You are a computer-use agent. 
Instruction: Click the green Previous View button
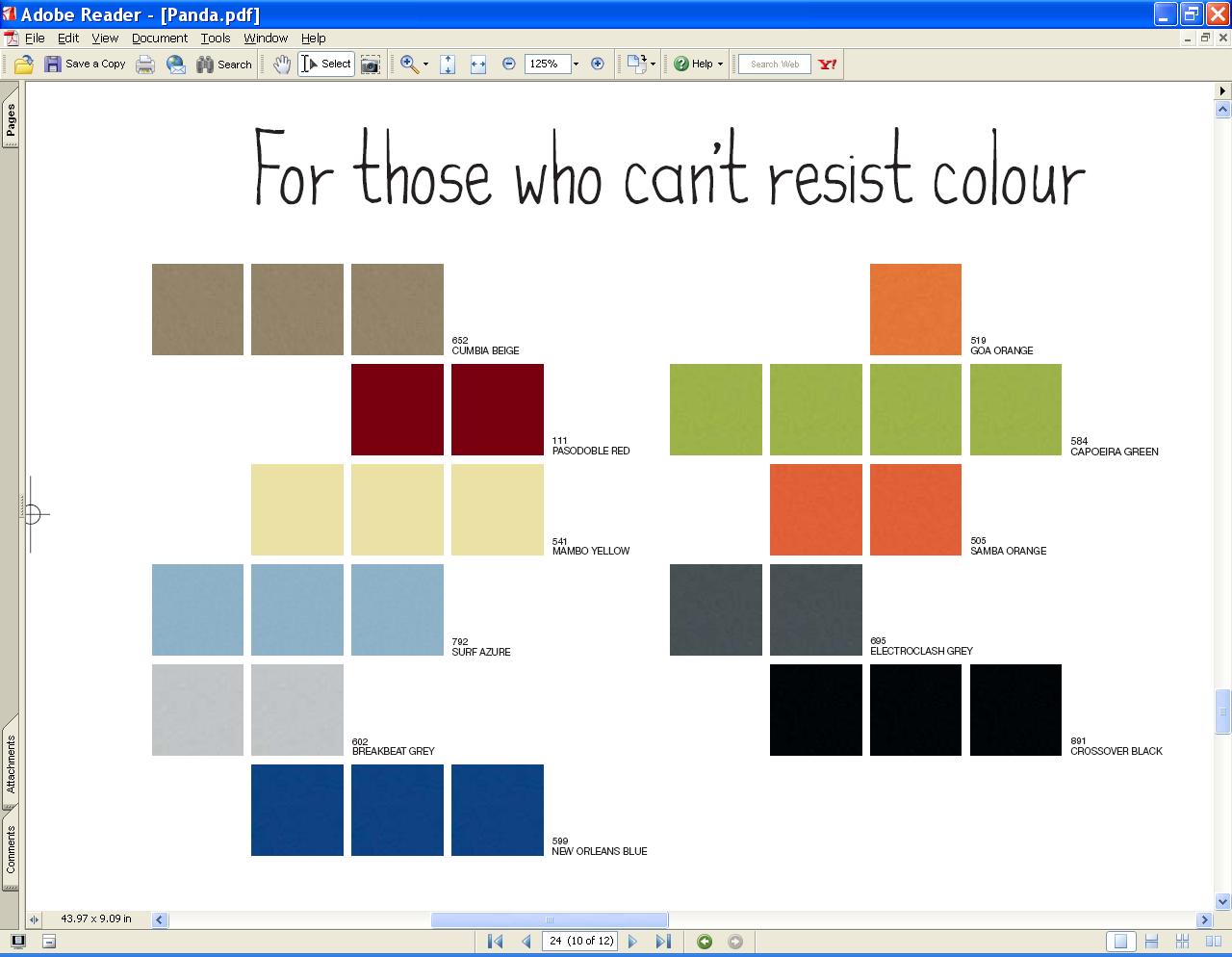[x=705, y=942]
